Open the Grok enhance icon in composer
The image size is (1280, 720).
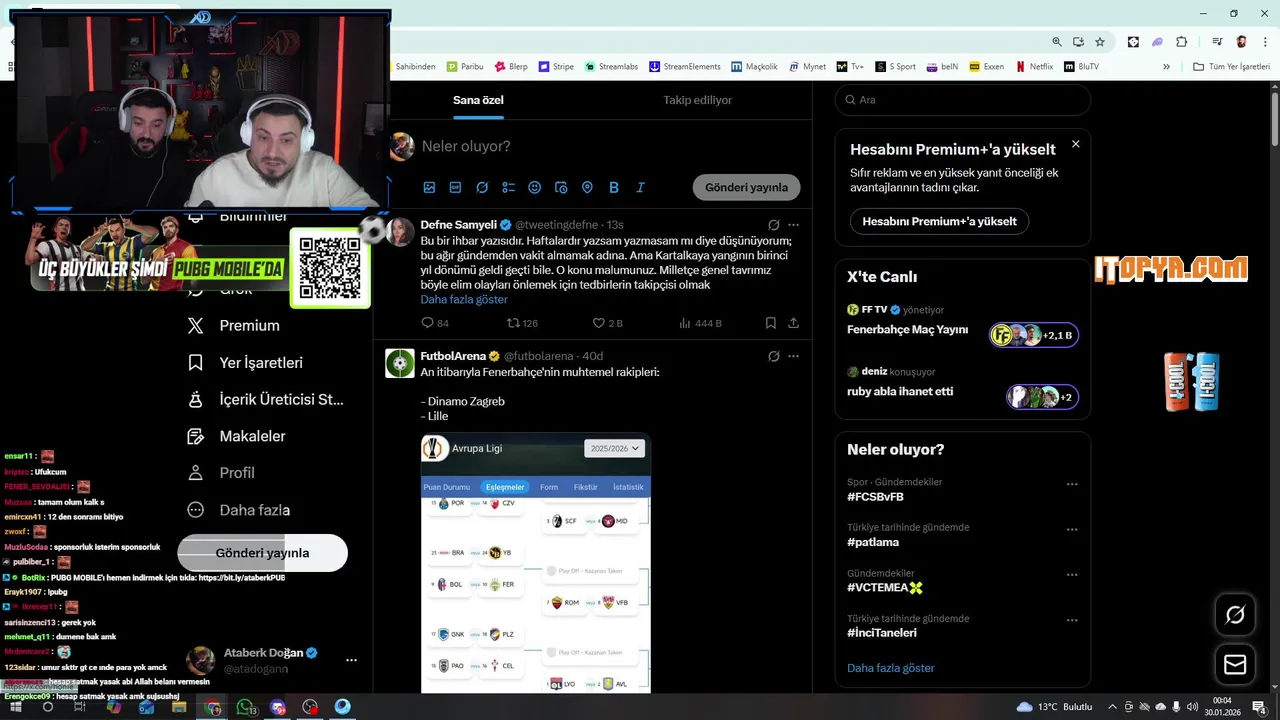pos(482,187)
